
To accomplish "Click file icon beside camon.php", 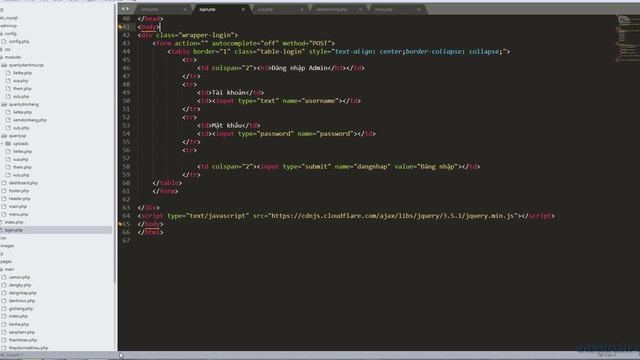I will (4, 277).
